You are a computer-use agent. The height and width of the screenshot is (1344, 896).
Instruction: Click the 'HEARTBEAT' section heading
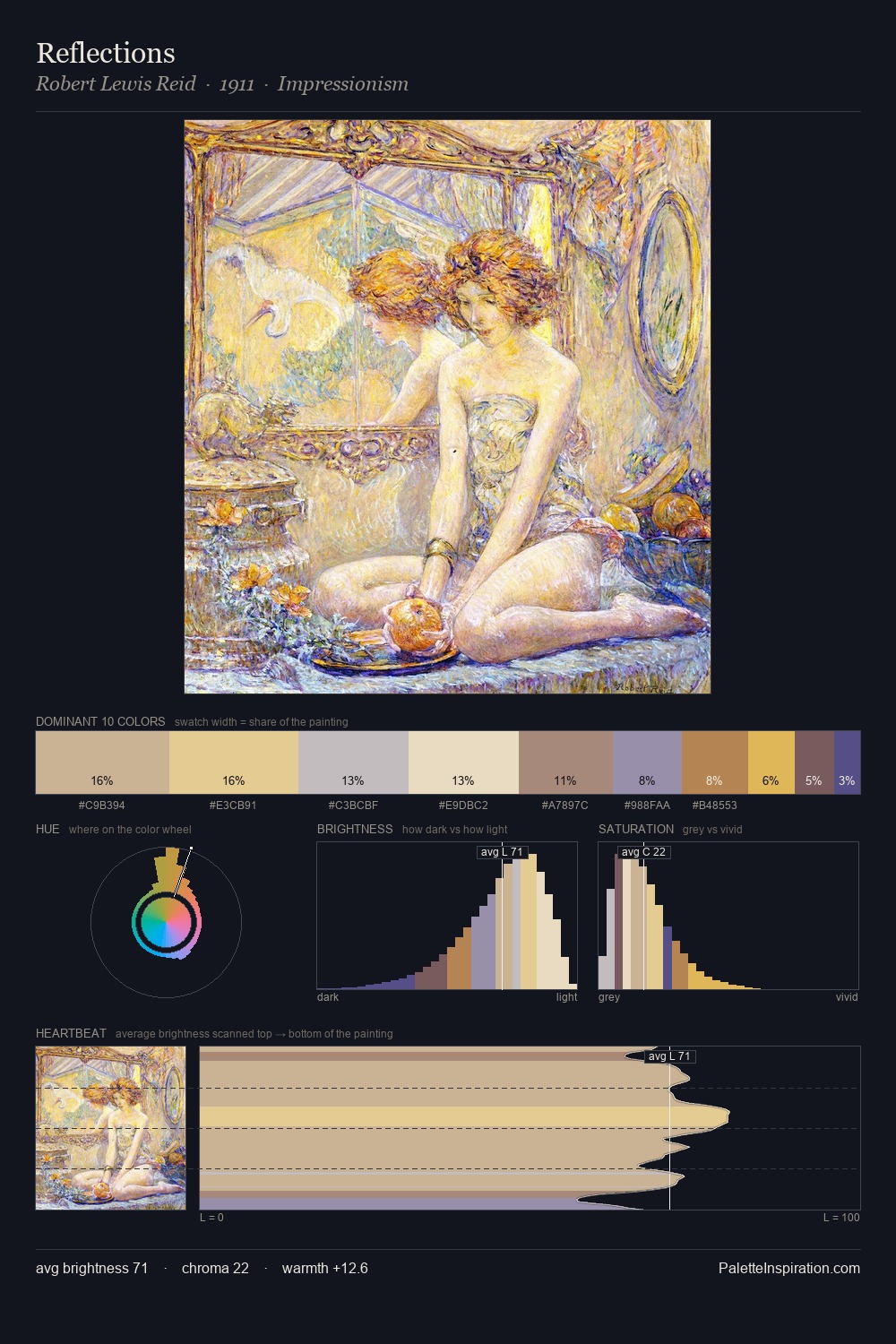click(x=71, y=1033)
